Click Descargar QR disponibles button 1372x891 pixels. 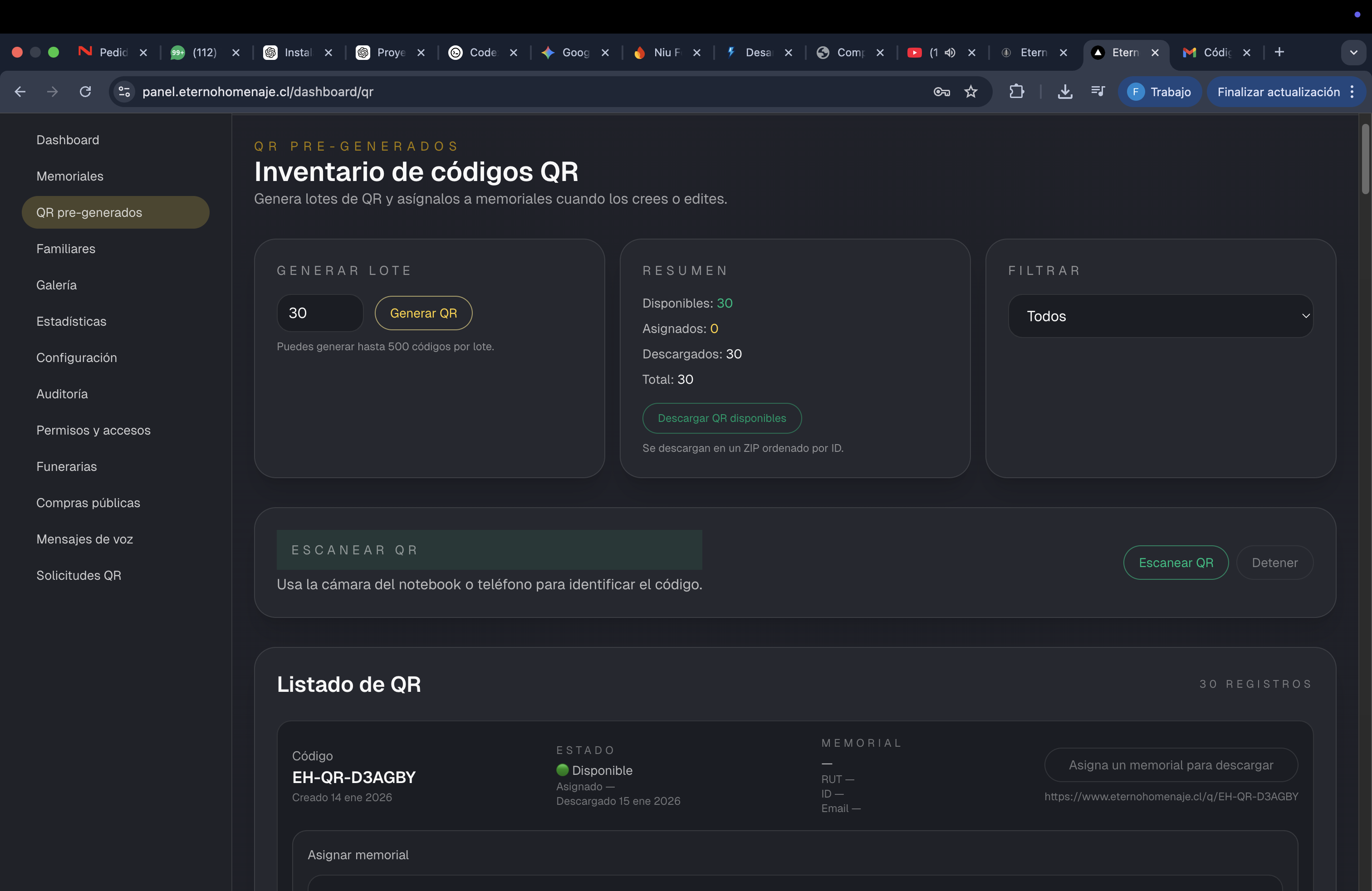(x=721, y=418)
